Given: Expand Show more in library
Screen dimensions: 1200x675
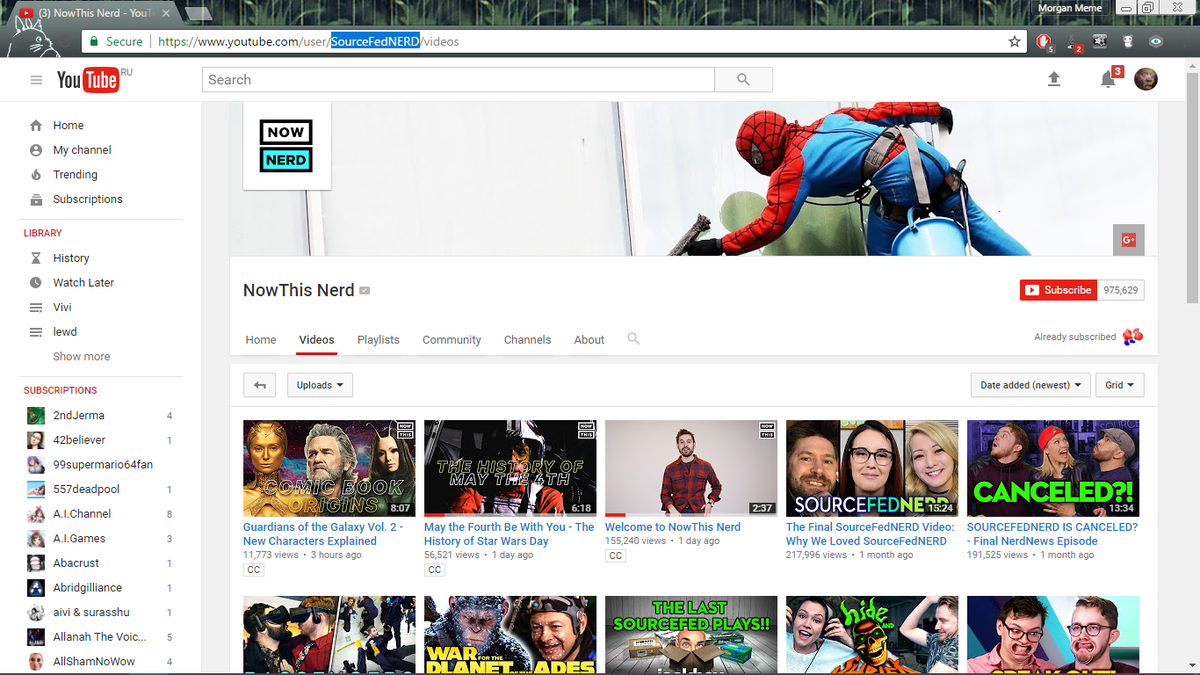Looking at the screenshot, I should 82,357.
